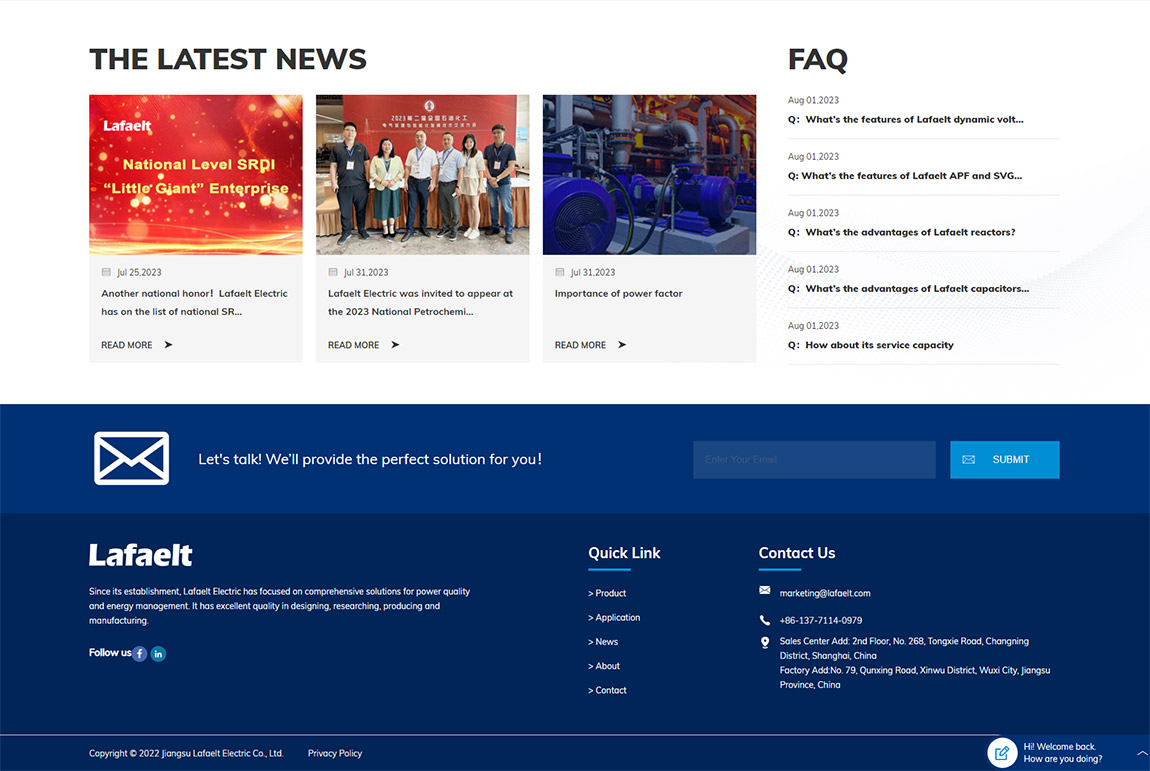Click arrow on power factor READ MORE

pyautogui.click(x=622, y=345)
